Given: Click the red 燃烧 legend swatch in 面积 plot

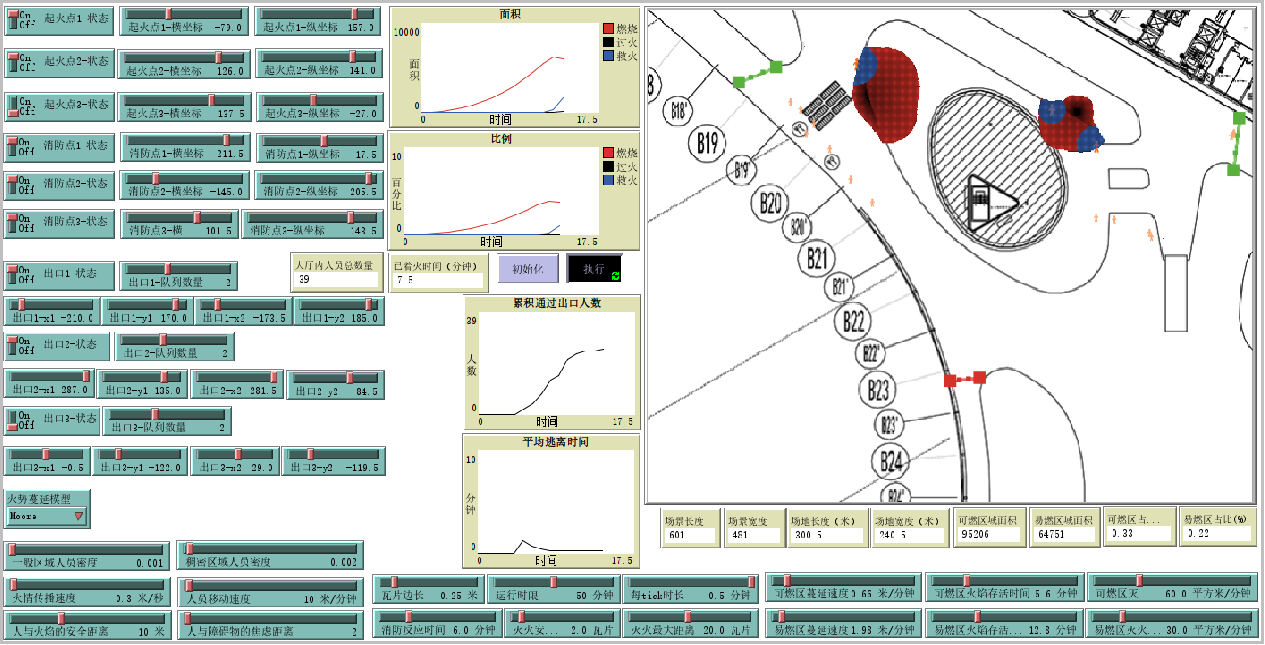Looking at the screenshot, I should click(609, 29).
